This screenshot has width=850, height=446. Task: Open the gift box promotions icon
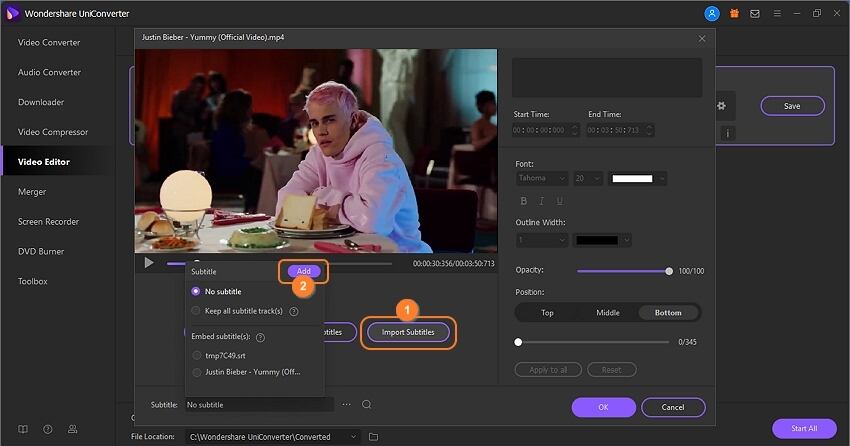click(734, 14)
